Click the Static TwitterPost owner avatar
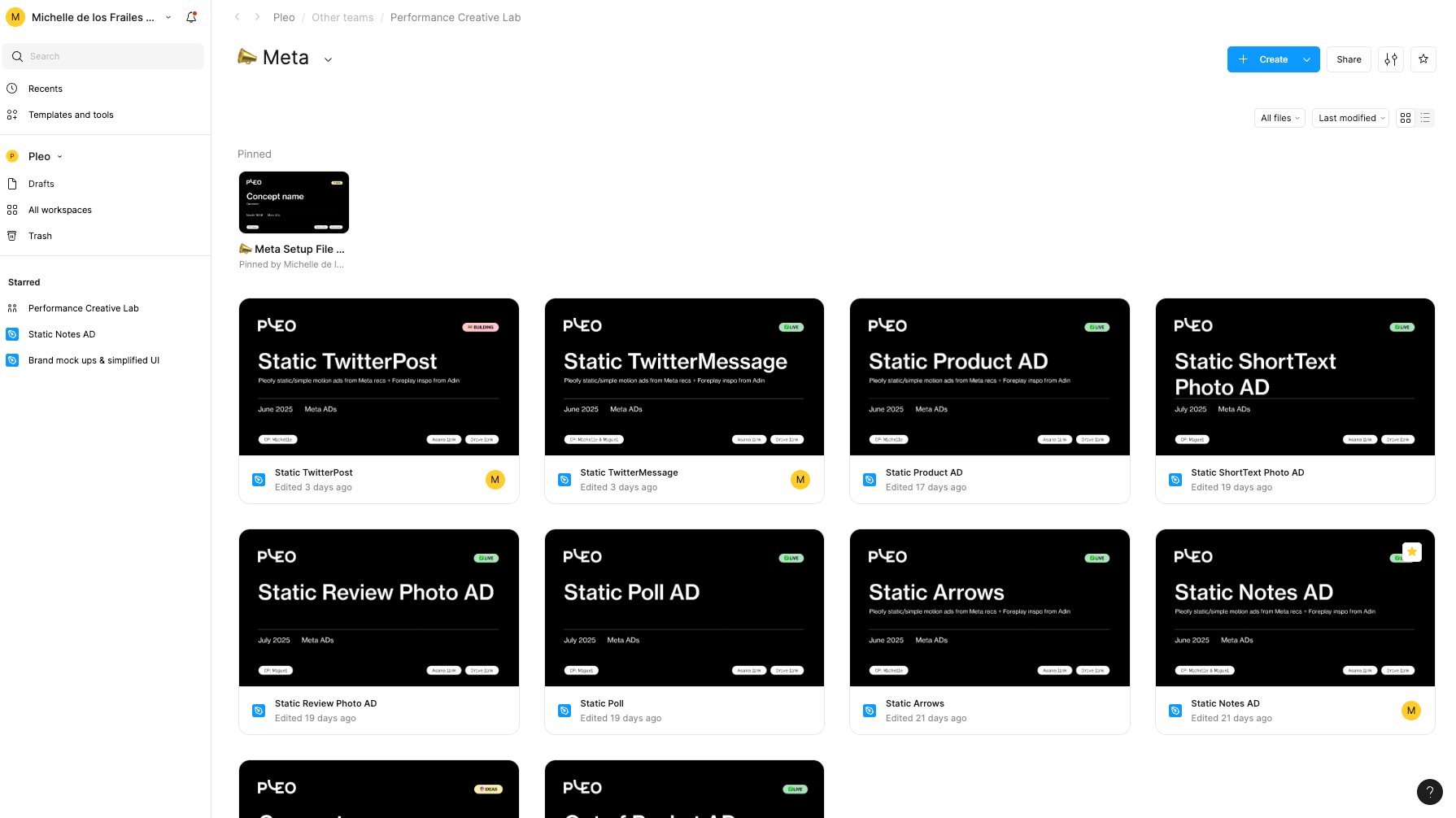The width and height of the screenshot is (1456, 818). coord(495,480)
